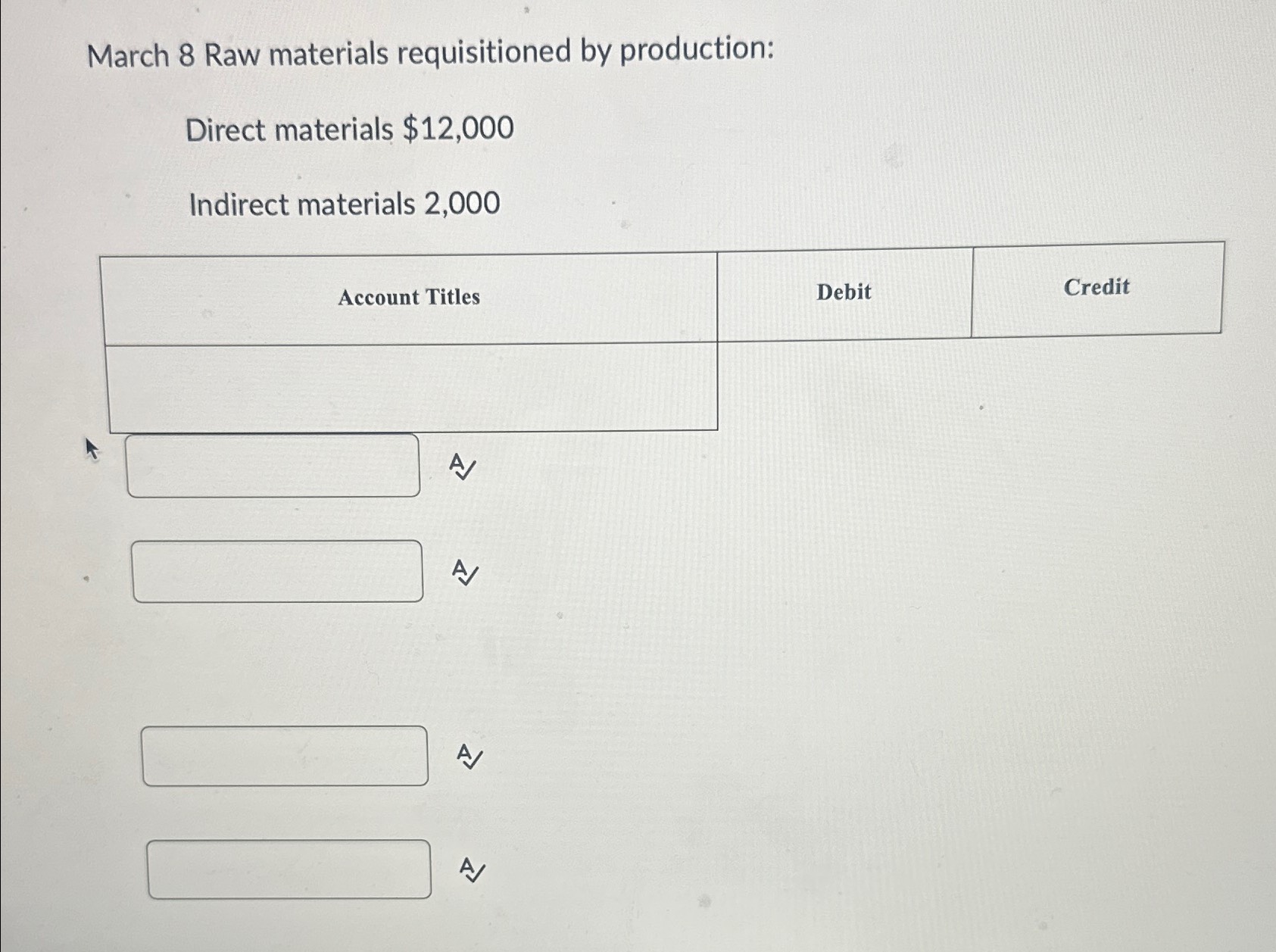Image resolution: width=1276 pixels, height=952 pixels.
Task: Click the Account Titles column header
Action: click(409, 298)
